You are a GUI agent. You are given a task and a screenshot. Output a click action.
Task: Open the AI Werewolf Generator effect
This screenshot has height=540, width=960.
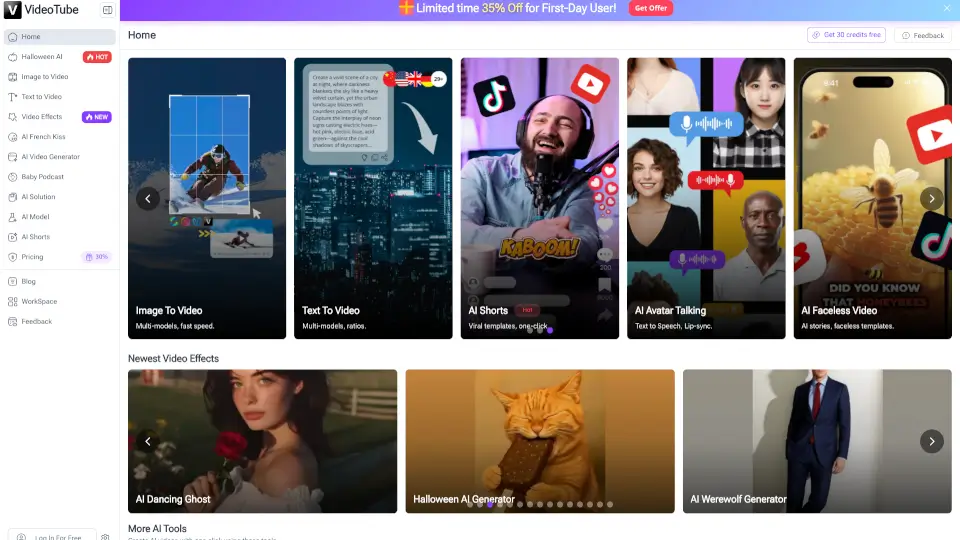[817, 441]
